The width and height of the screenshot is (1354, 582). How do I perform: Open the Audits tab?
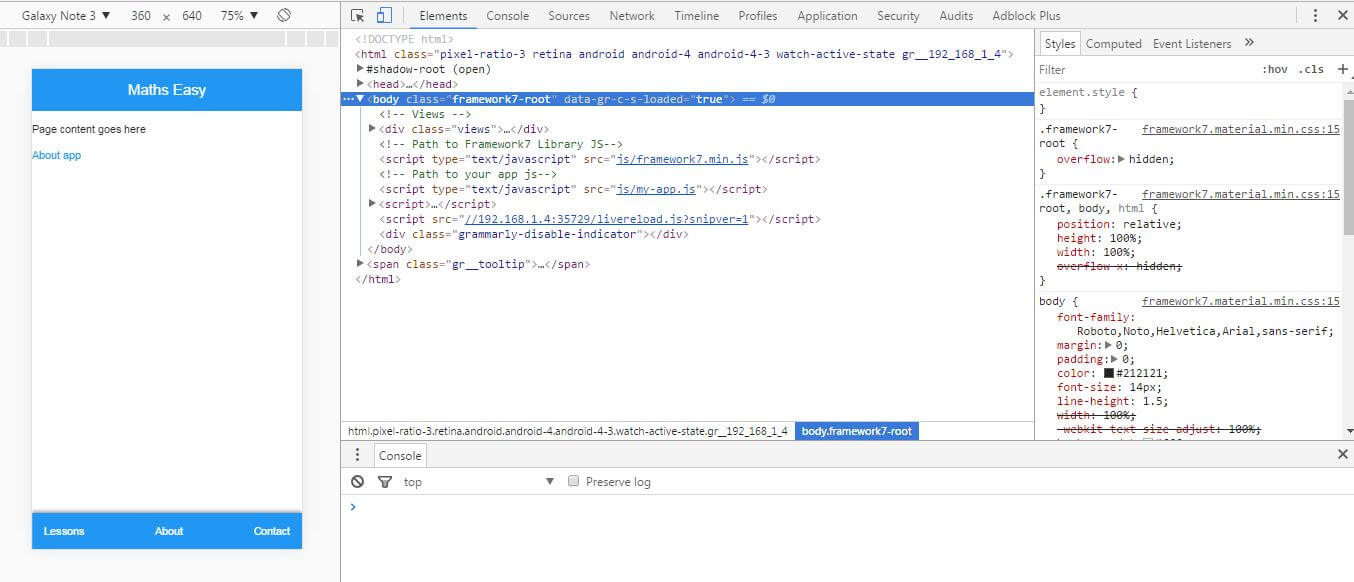pyautogui.click(x=956, y=16)
